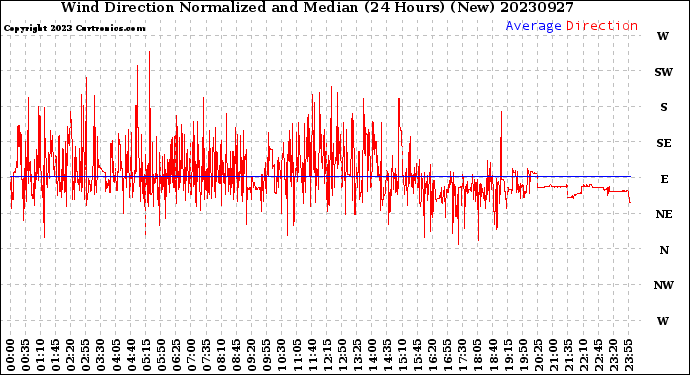Click the '21:00' time axis label
Viewport: 690px width, 375px height.
(x=553, y=355)
